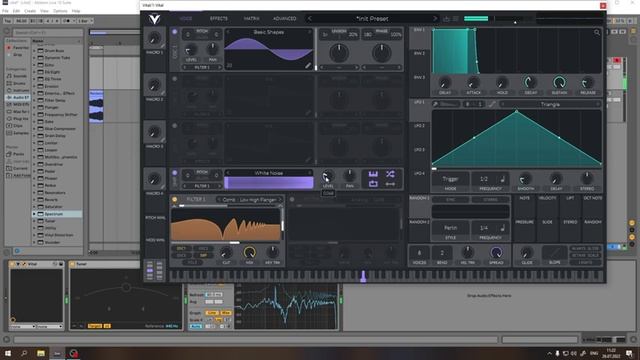Open the File menu in Ableton
640x360 pixels.
pos(5,11)
